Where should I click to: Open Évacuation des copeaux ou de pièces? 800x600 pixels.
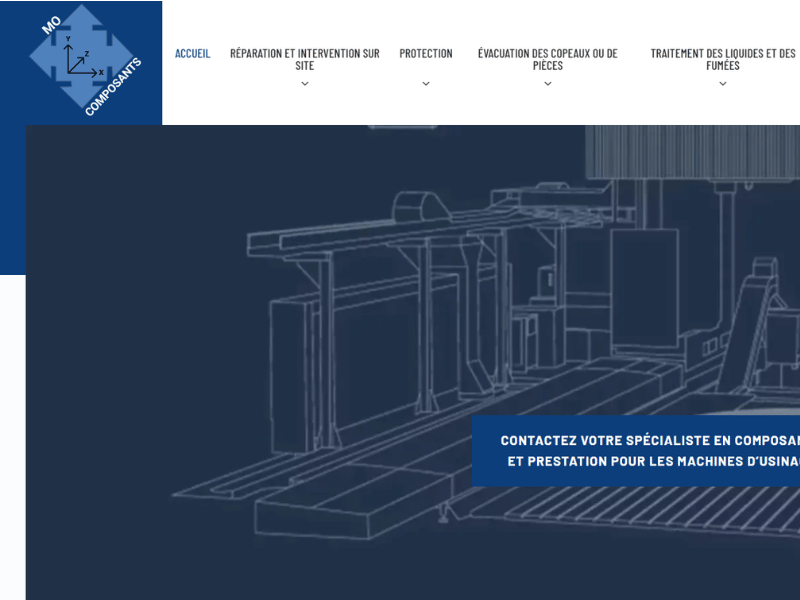547,59
